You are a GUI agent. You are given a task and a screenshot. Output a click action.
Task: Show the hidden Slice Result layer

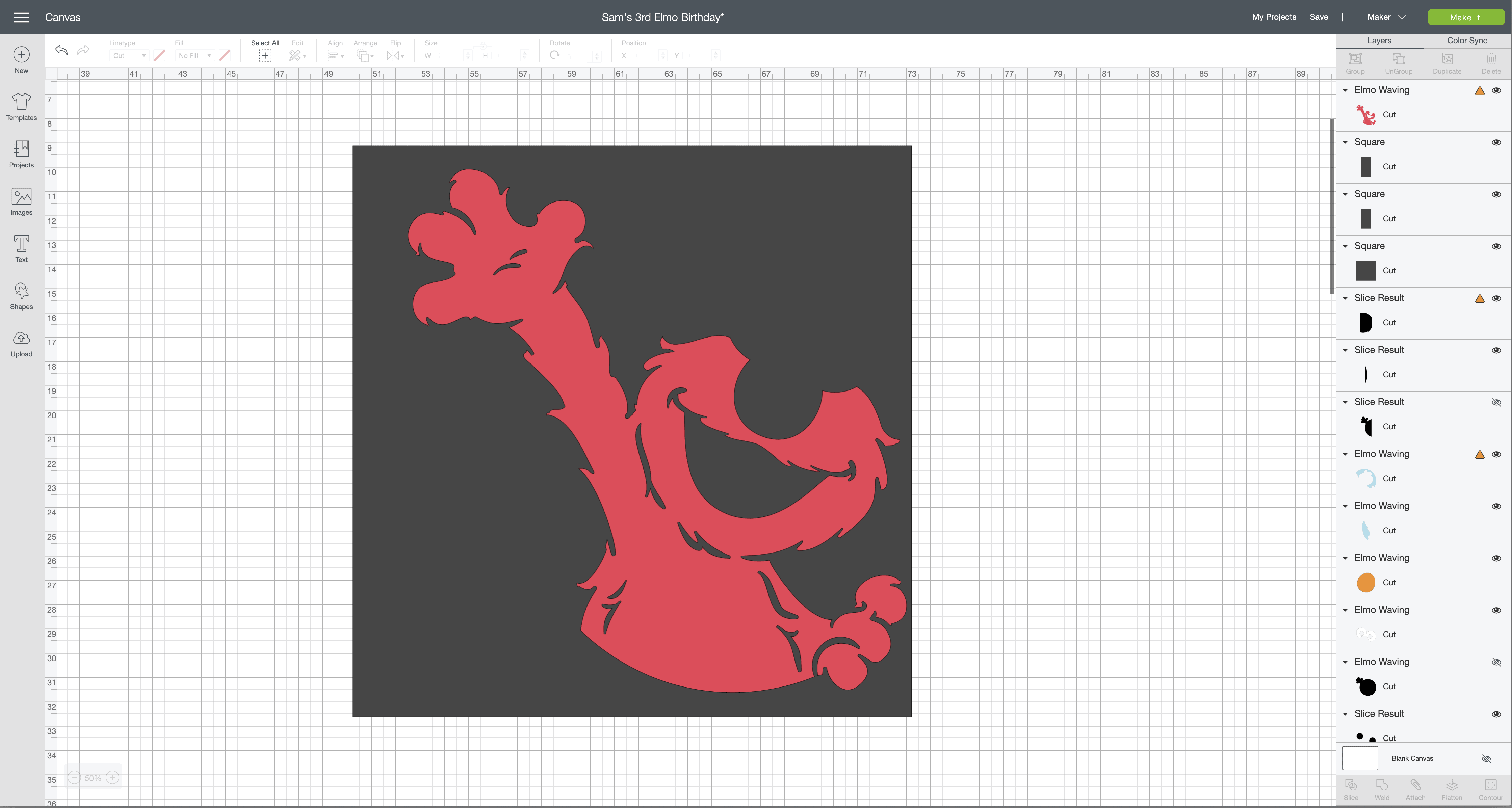1496,402
